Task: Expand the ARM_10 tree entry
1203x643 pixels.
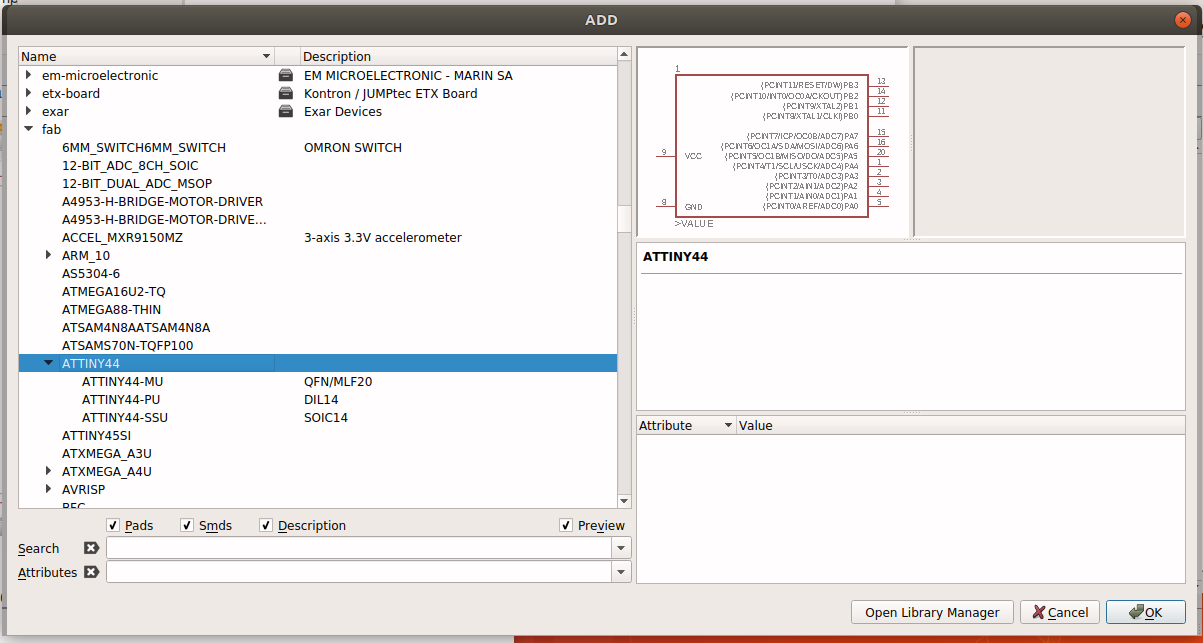Action: click(x=48, y=255)
